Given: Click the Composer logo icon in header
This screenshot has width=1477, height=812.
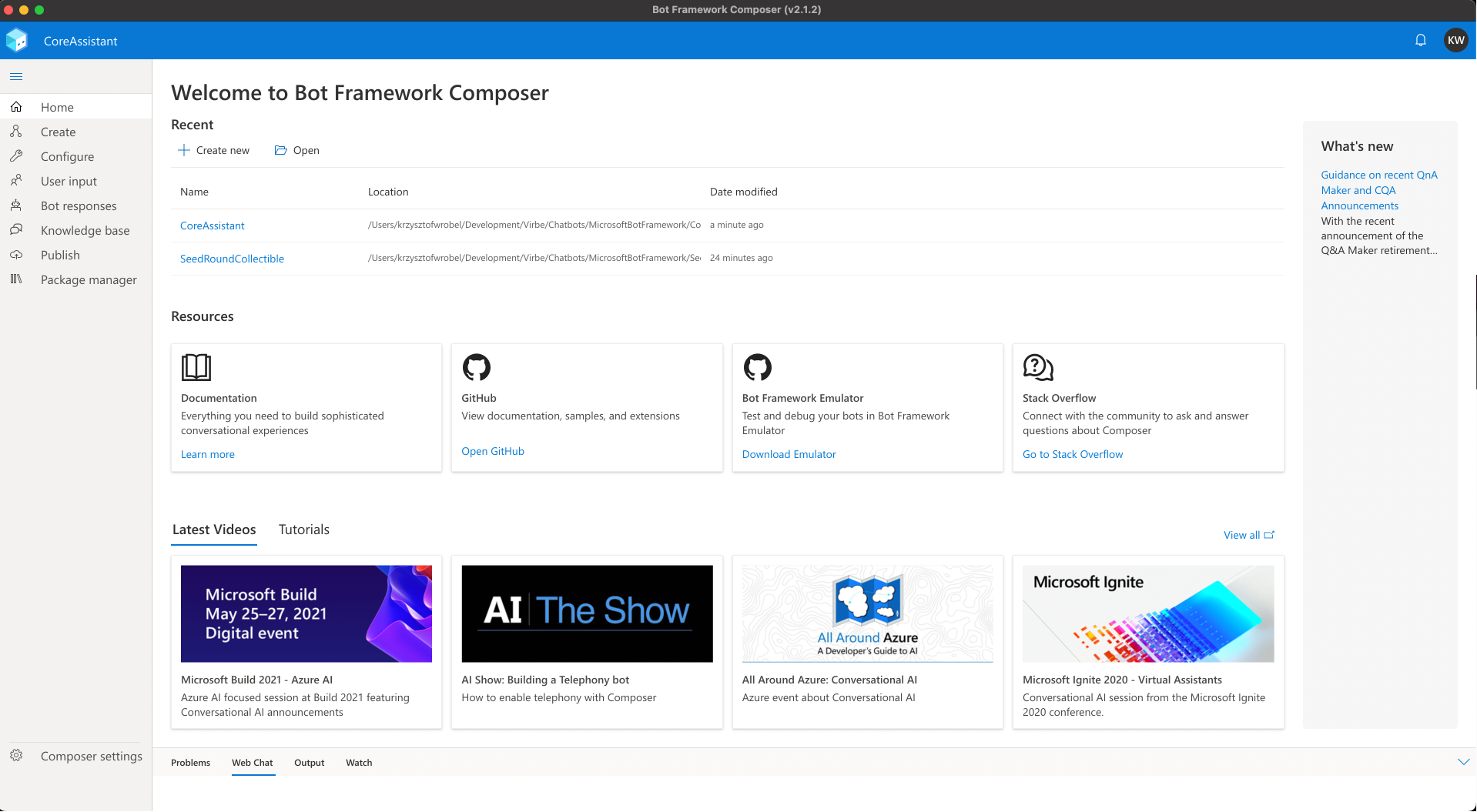Looking at the screenshot, I should 16,40.
